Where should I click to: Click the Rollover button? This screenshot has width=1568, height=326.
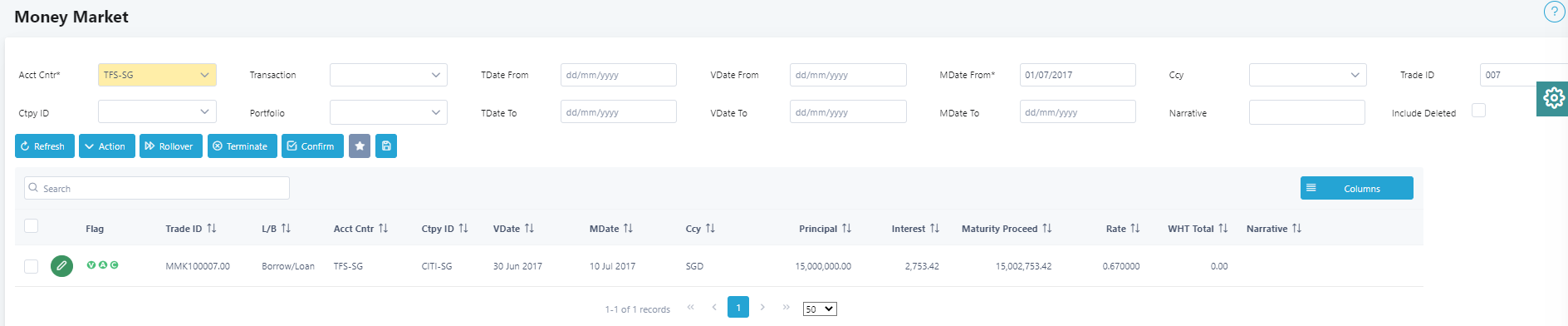point(171,146)
